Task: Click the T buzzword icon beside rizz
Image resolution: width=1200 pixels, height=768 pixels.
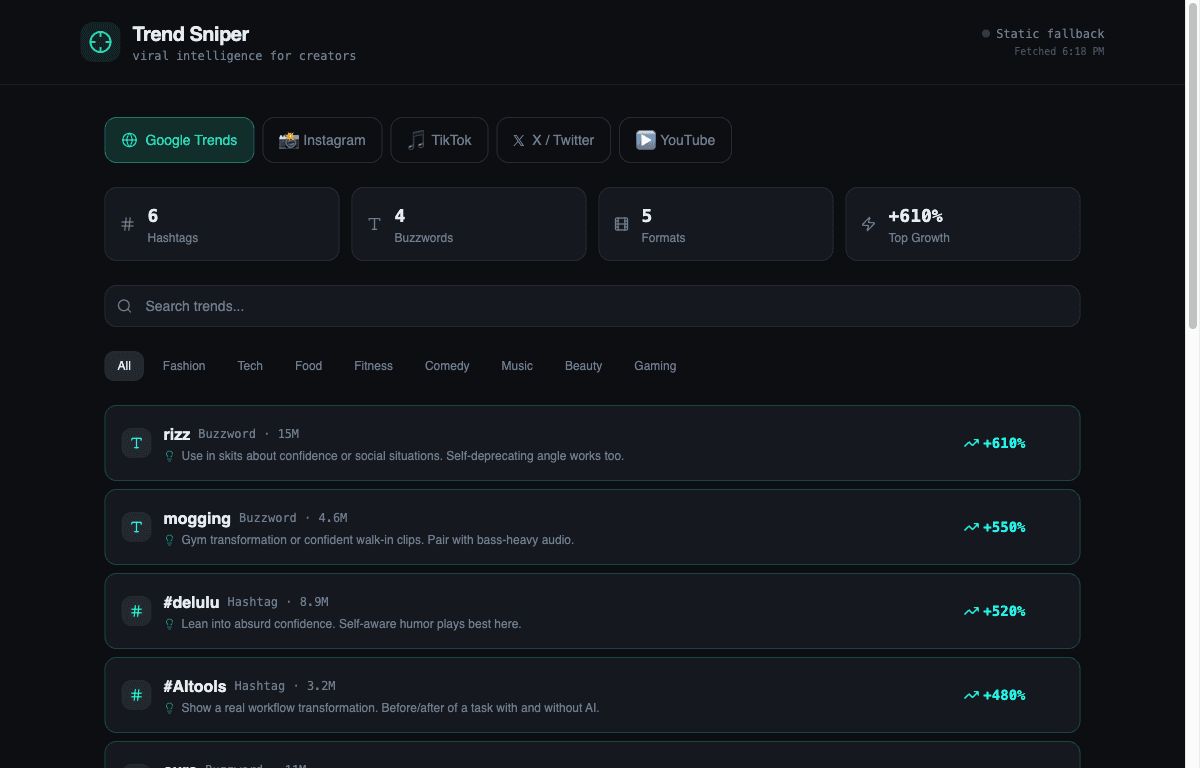Action: click(x=136, y=443)
